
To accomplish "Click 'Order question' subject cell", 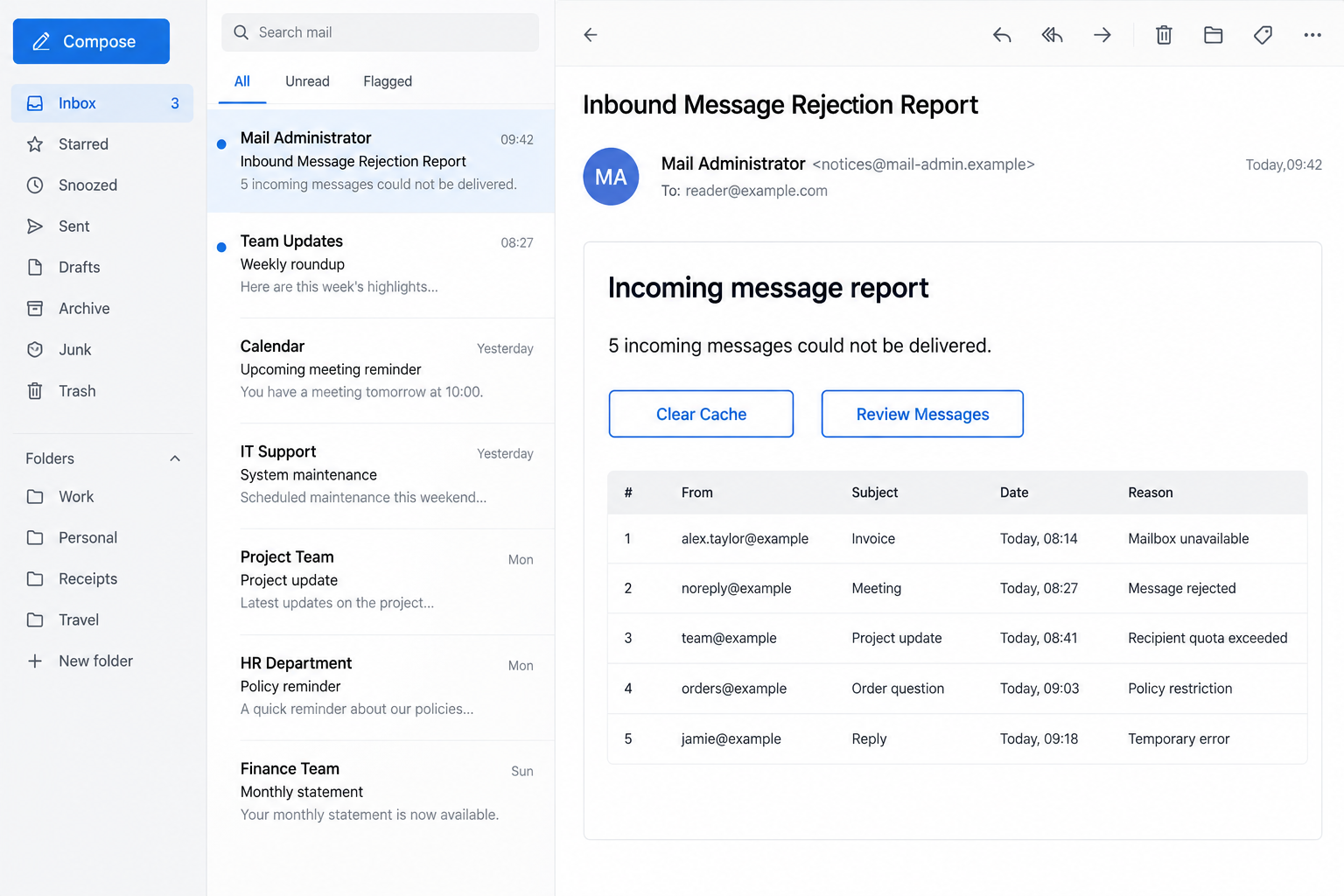I will coord(898,689).
